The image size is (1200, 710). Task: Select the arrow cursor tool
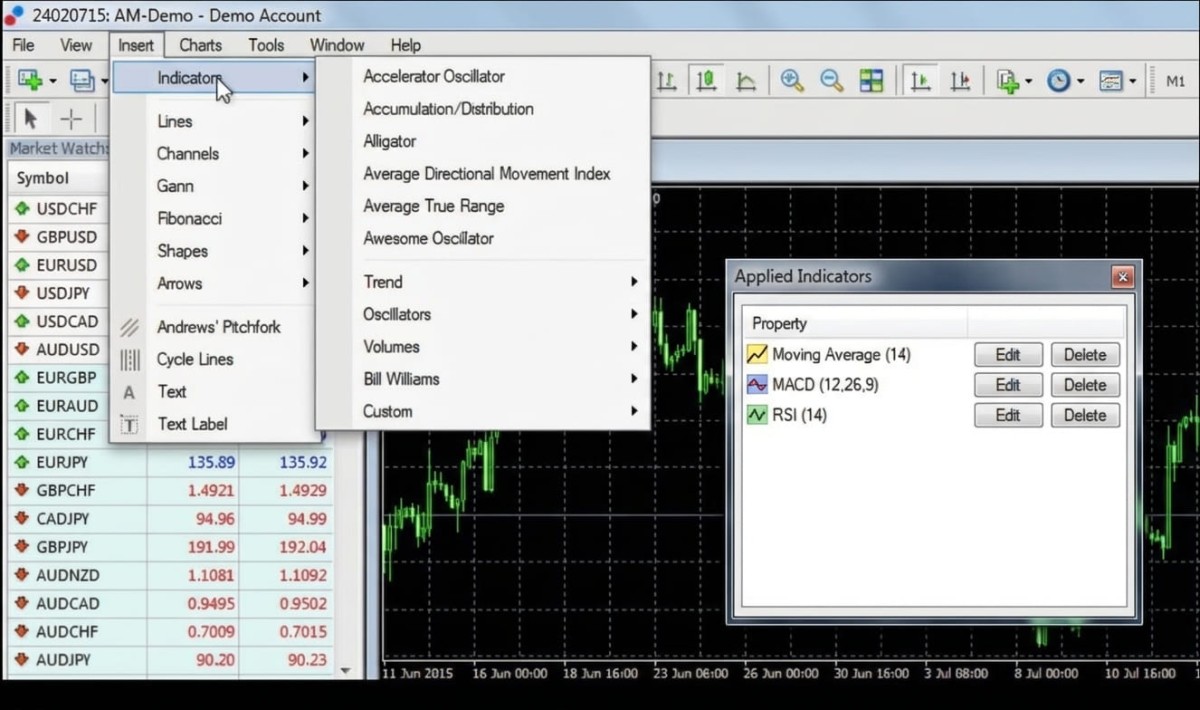tap(30, 119)
